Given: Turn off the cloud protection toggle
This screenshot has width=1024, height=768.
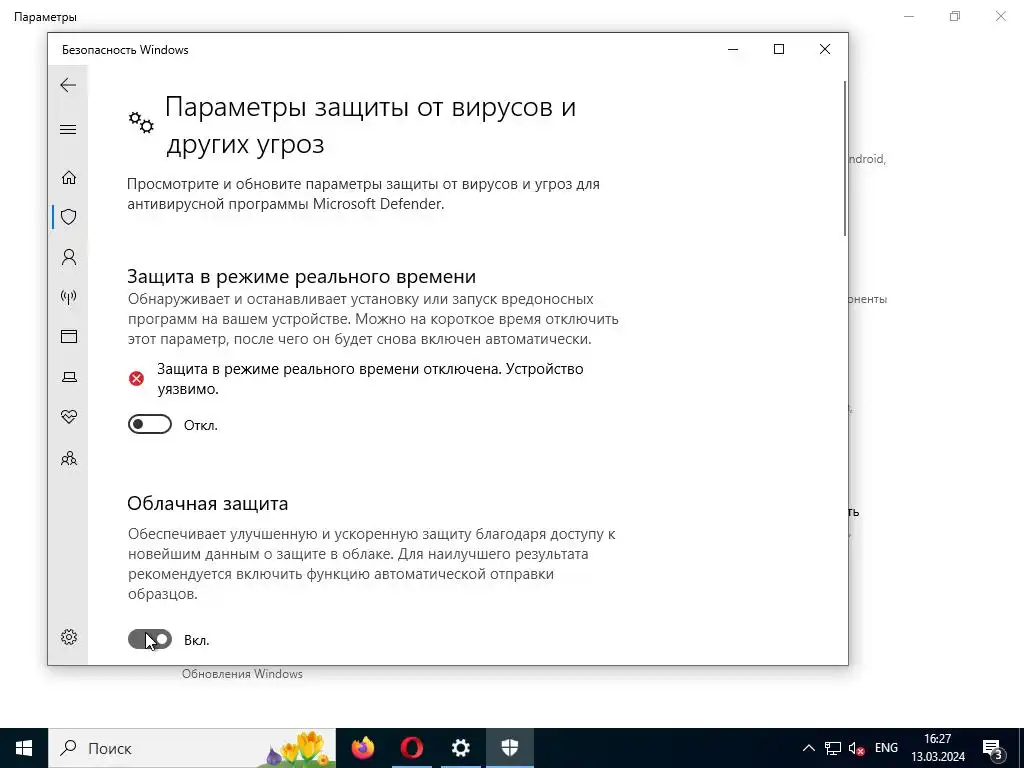Looking at the screenshot, I should 150,639.
